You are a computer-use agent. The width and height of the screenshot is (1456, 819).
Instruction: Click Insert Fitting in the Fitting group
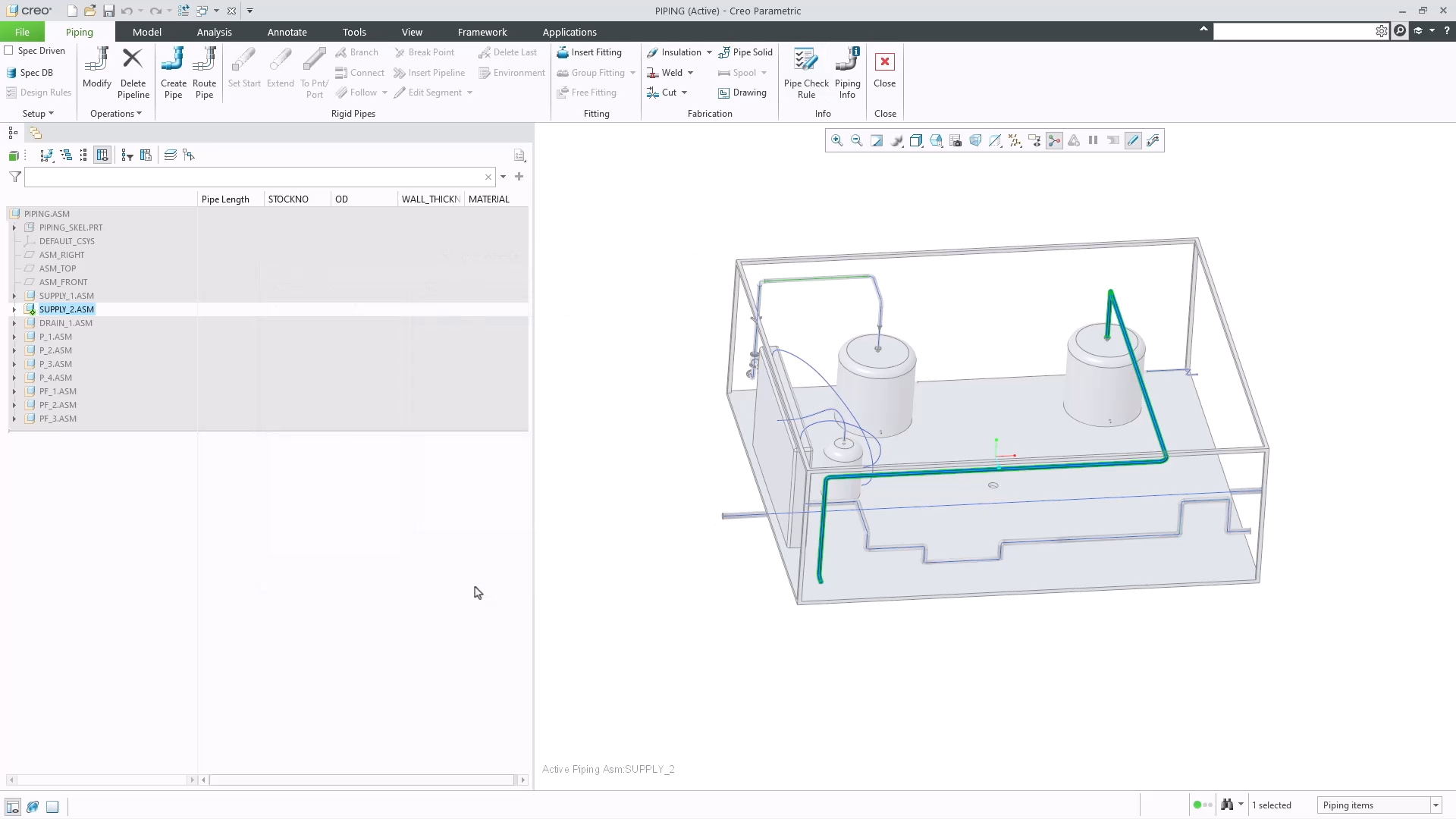[589, 52]
